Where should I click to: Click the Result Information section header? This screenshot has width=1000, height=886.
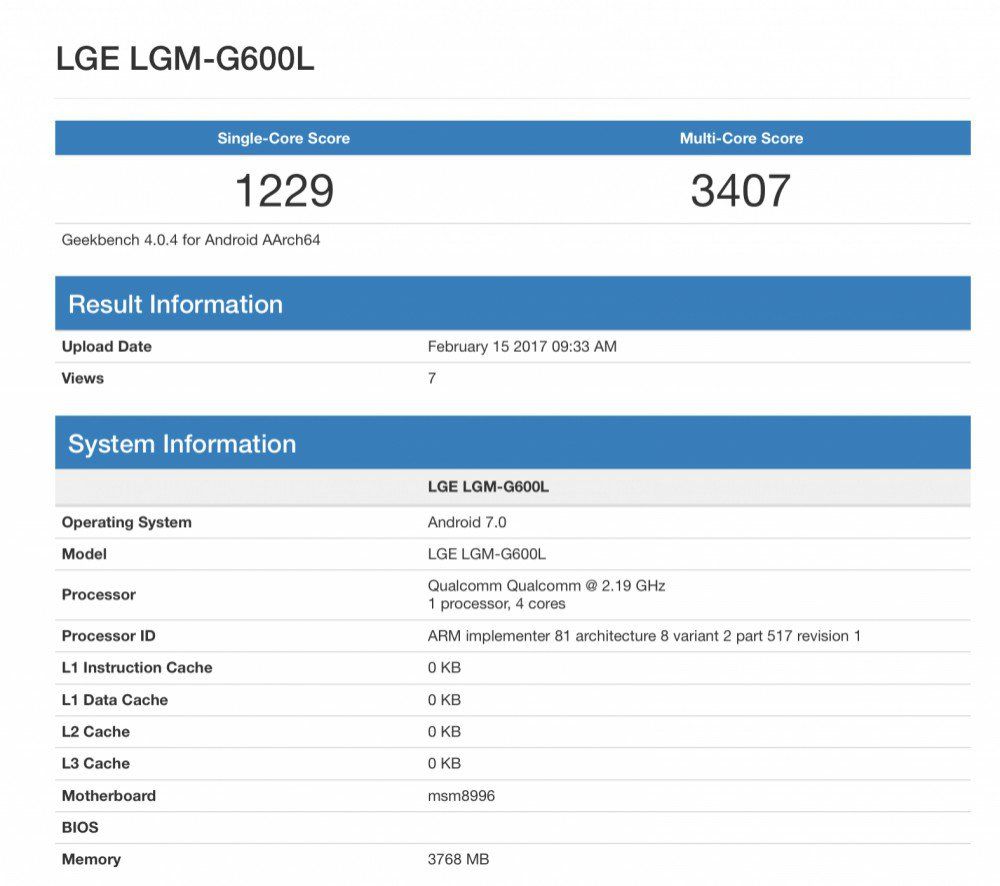click(175, 304)
